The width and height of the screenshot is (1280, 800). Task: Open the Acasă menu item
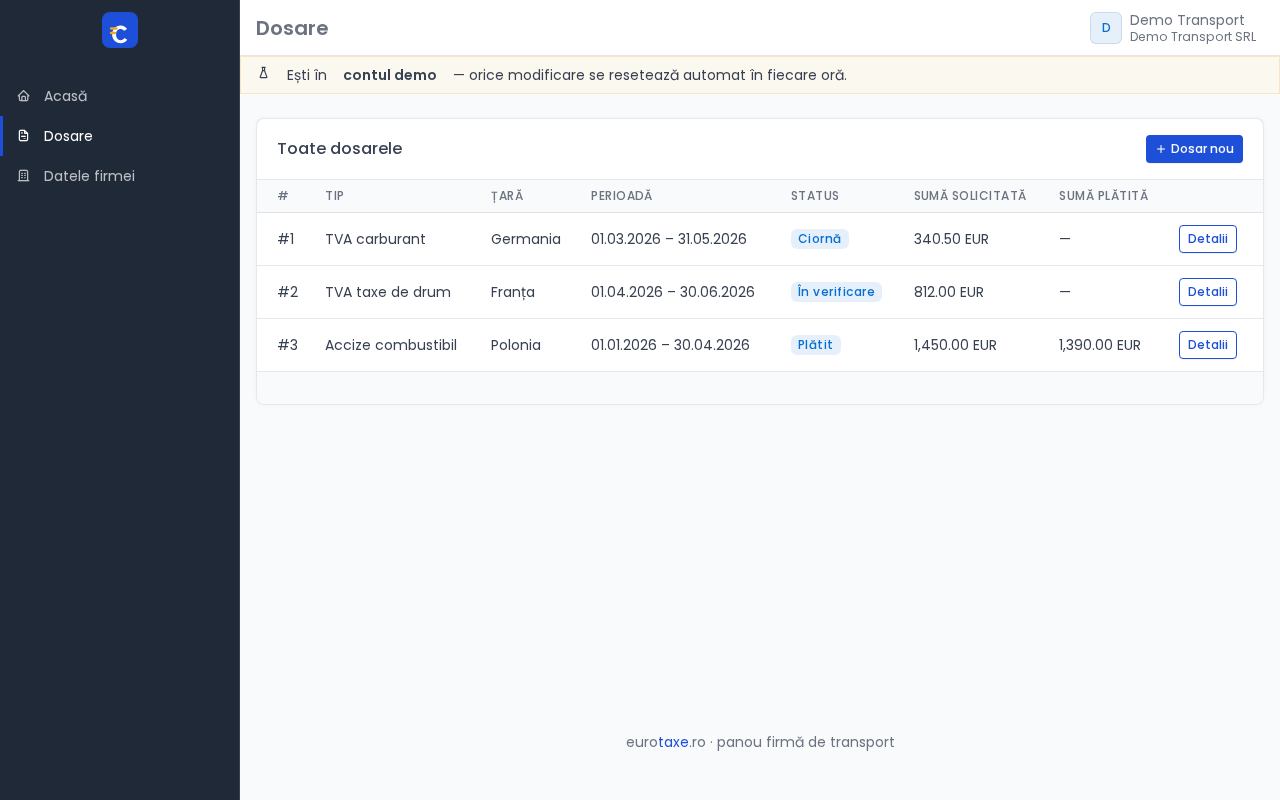[120, 96]
